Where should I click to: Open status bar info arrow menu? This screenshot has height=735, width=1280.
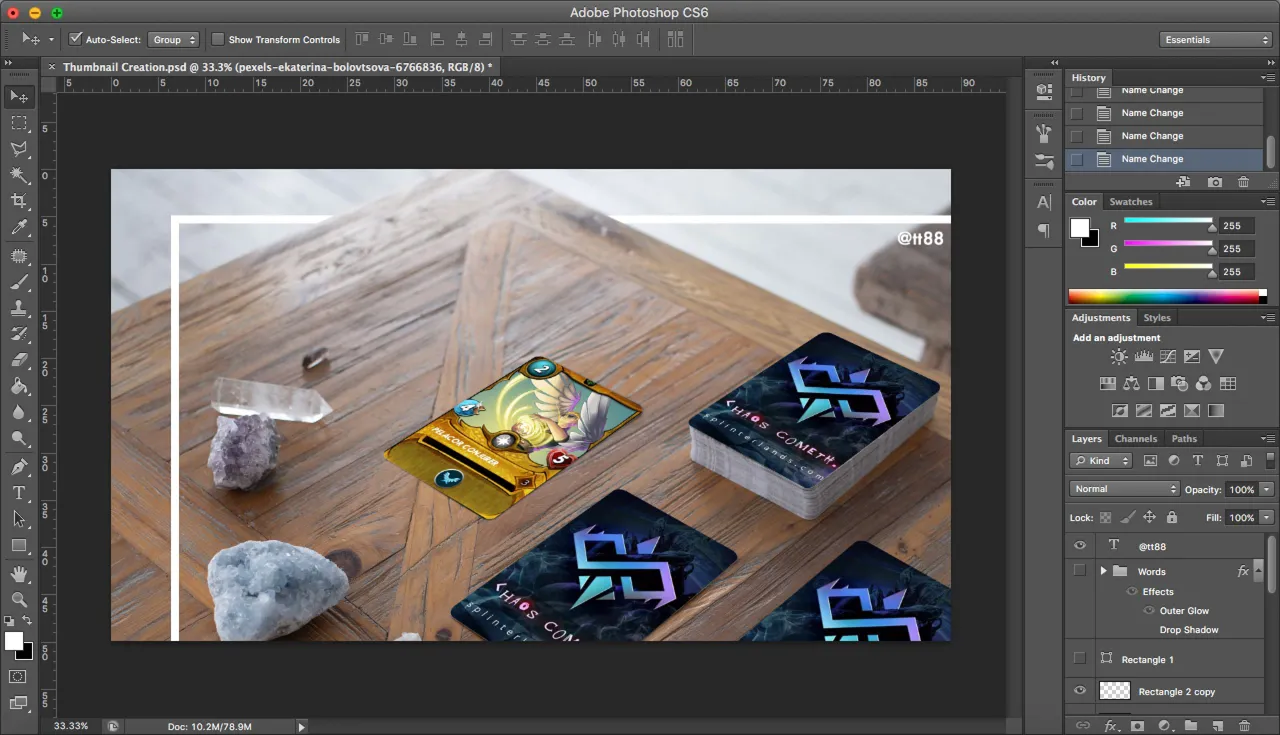[x=302, y=727]
